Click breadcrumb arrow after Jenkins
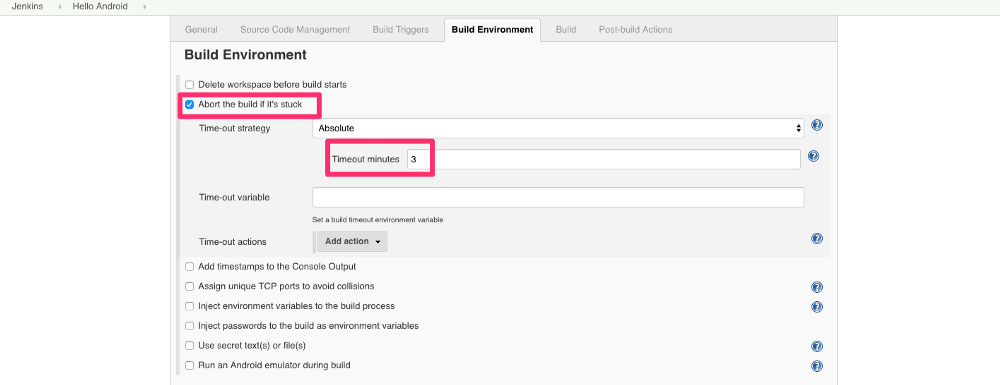1000x385 pixels. [x=59, y=6]
